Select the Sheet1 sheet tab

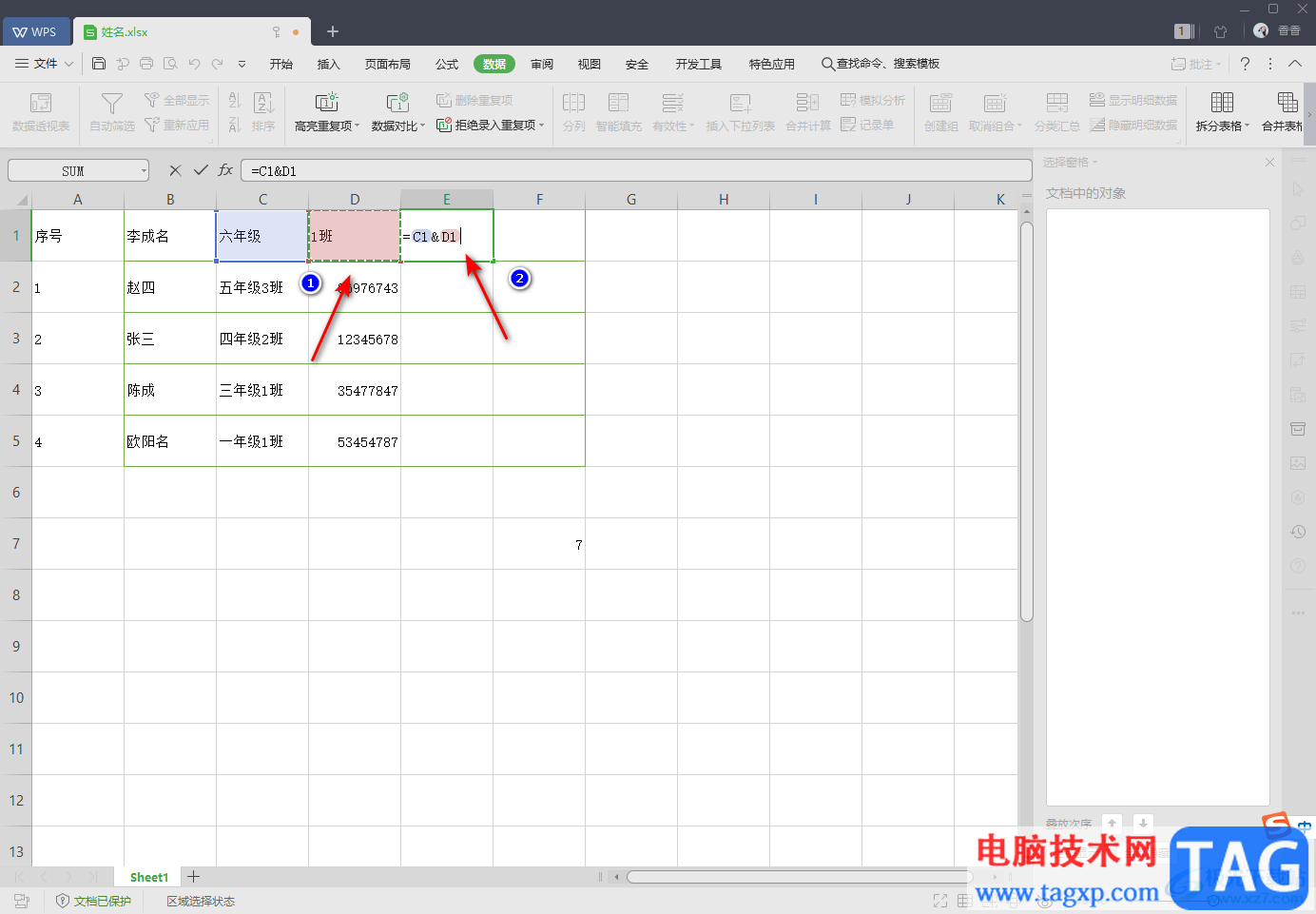(x=149, y=877)
